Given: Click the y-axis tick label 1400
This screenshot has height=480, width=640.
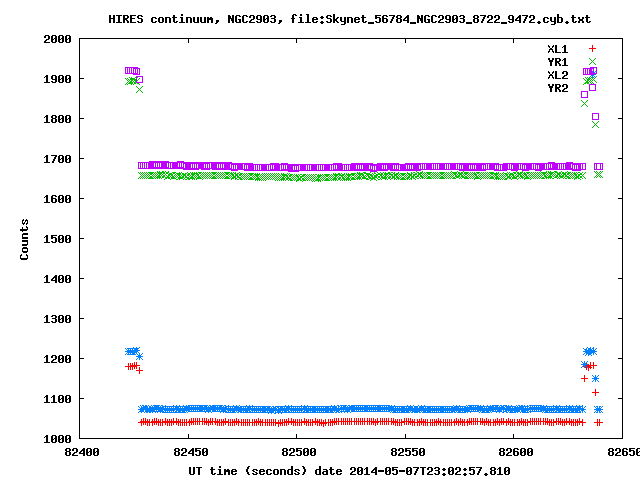Looking at the screenshot, I should point(58,279).
